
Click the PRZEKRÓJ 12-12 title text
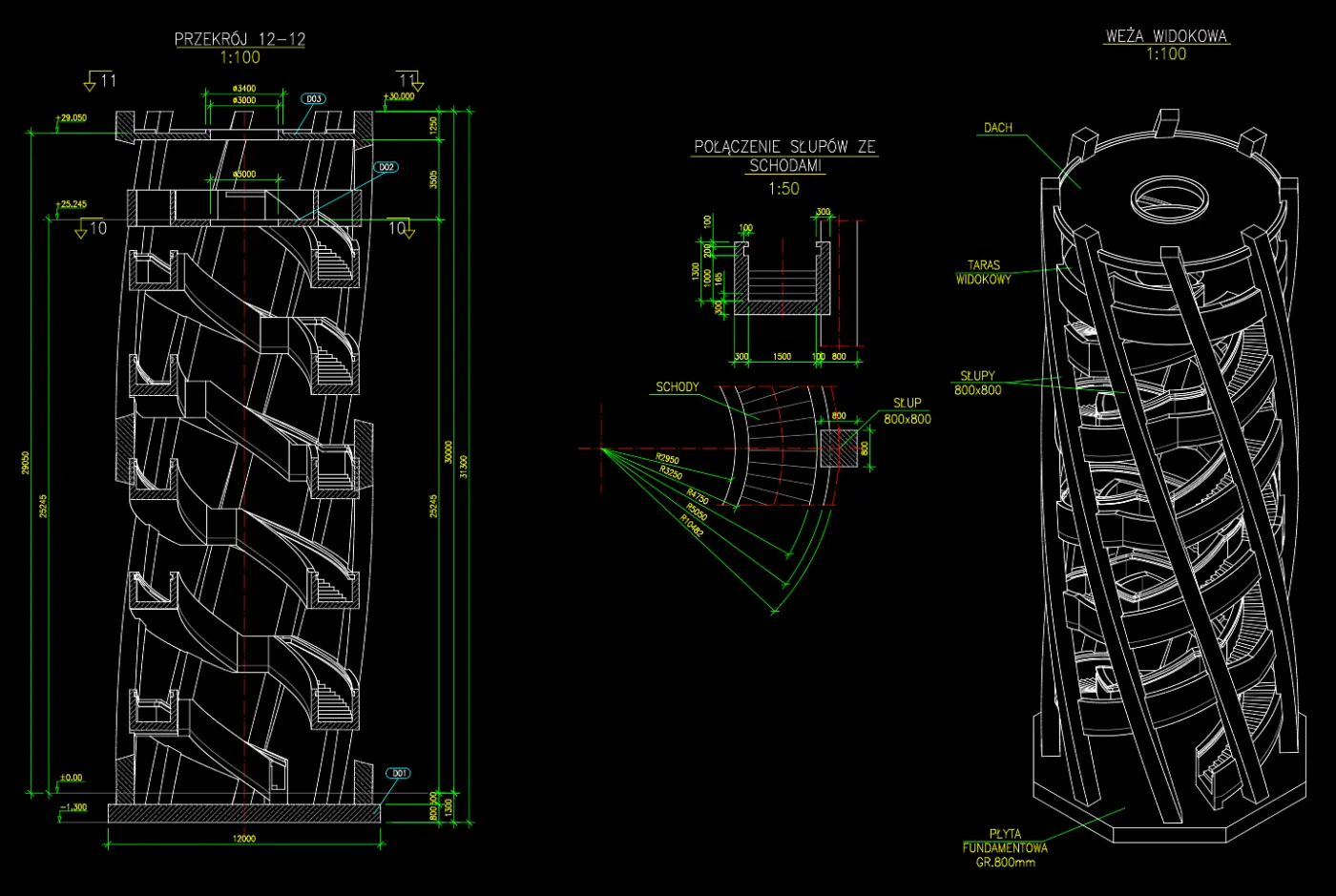pos(240,39)
